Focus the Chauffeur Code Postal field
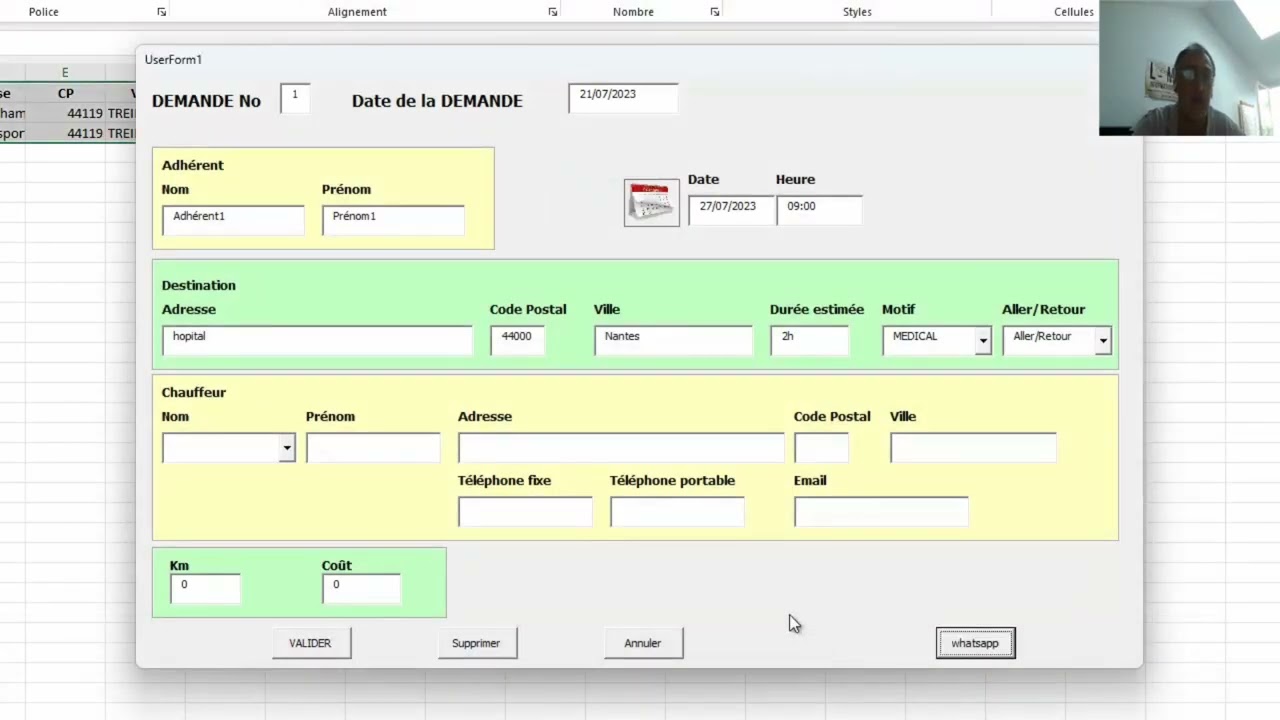Viewport: 1280px width, 720px height. click(x=821, y=448)
